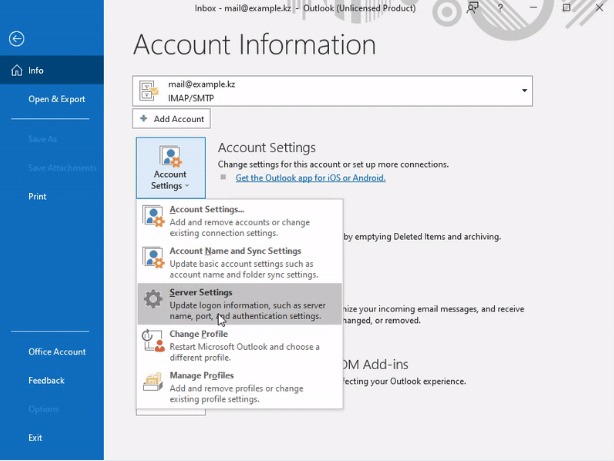
Task: Select Exit in the sidebar
Action: tap(35, 438)
